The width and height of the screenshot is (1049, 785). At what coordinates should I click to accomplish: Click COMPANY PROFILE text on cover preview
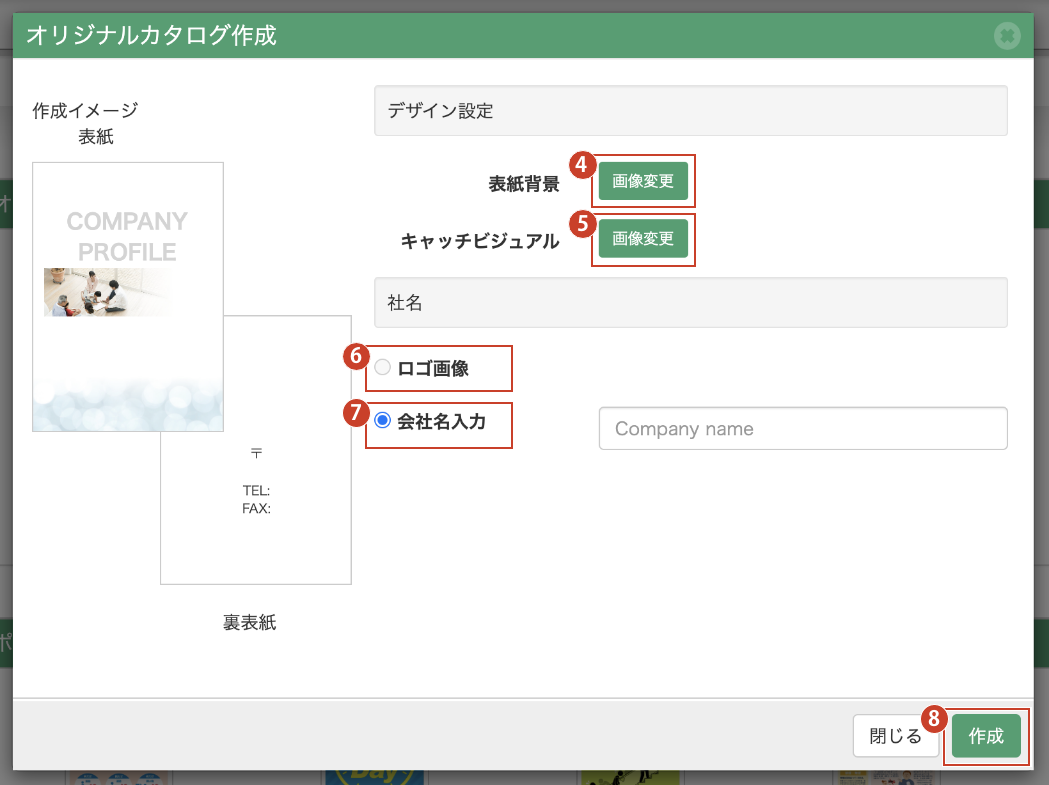click(x=127, y=236)
